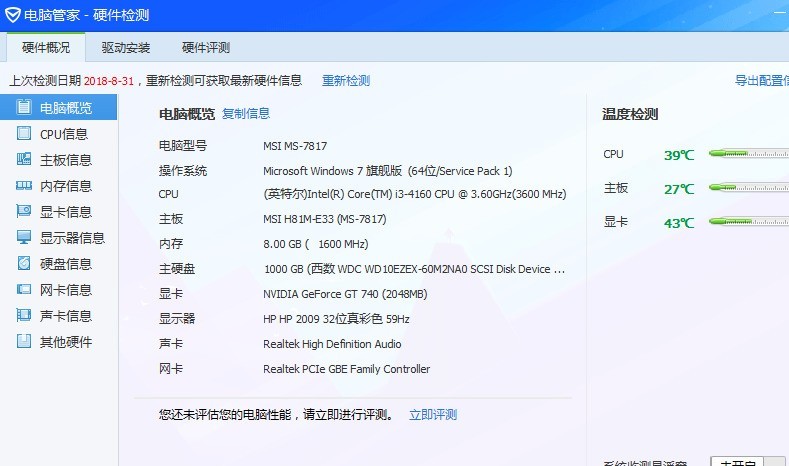Select the 硬件概览 tab

click(x=46, y=47)
